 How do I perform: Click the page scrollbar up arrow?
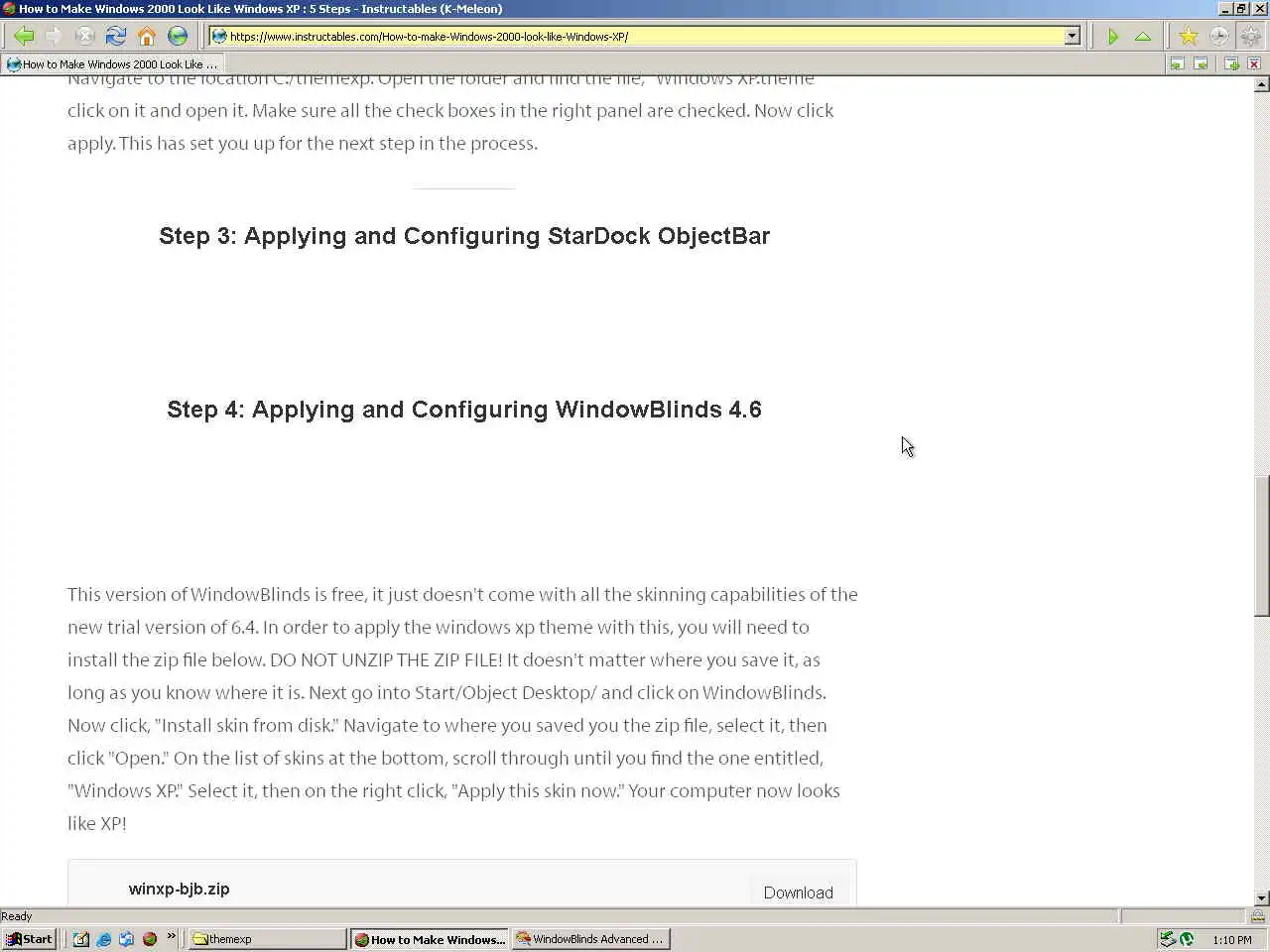coord(1261,84)
